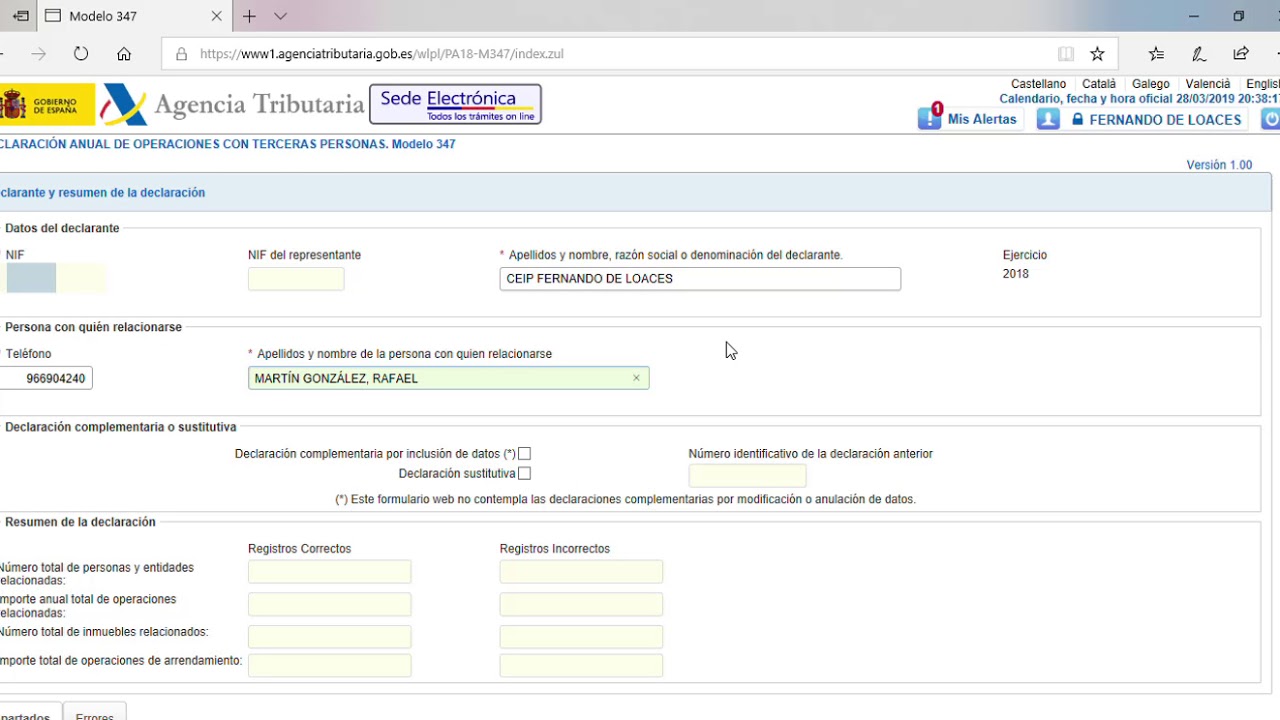Viewport: 1280px width, 720px height.
Task: Open the Errores tab
Action: (95, 711)
